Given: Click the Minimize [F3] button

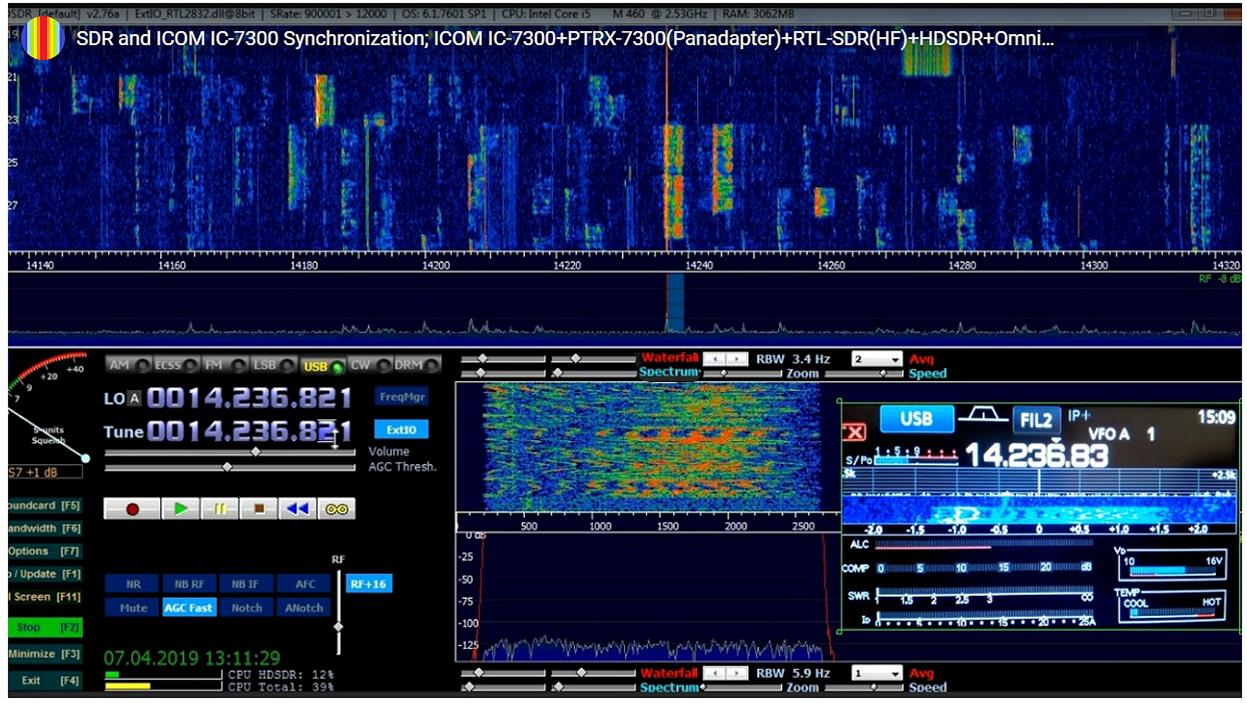Looking at the screenshot, I should point(45,654).
